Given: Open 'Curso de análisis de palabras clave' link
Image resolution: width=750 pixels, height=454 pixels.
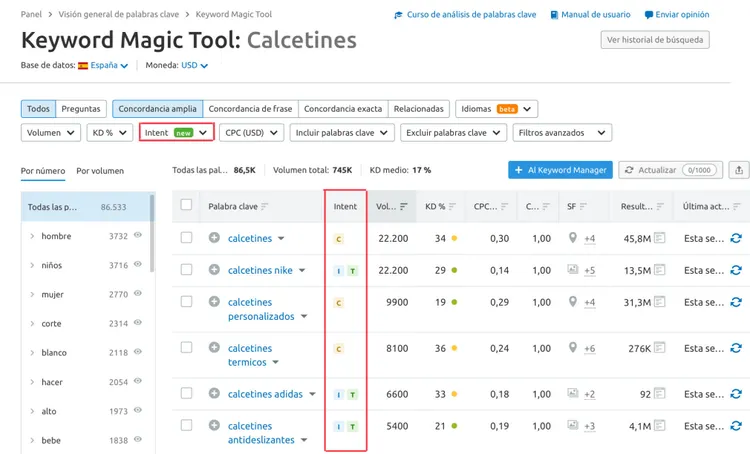Looking at the screenshot, I should (465, 14).
